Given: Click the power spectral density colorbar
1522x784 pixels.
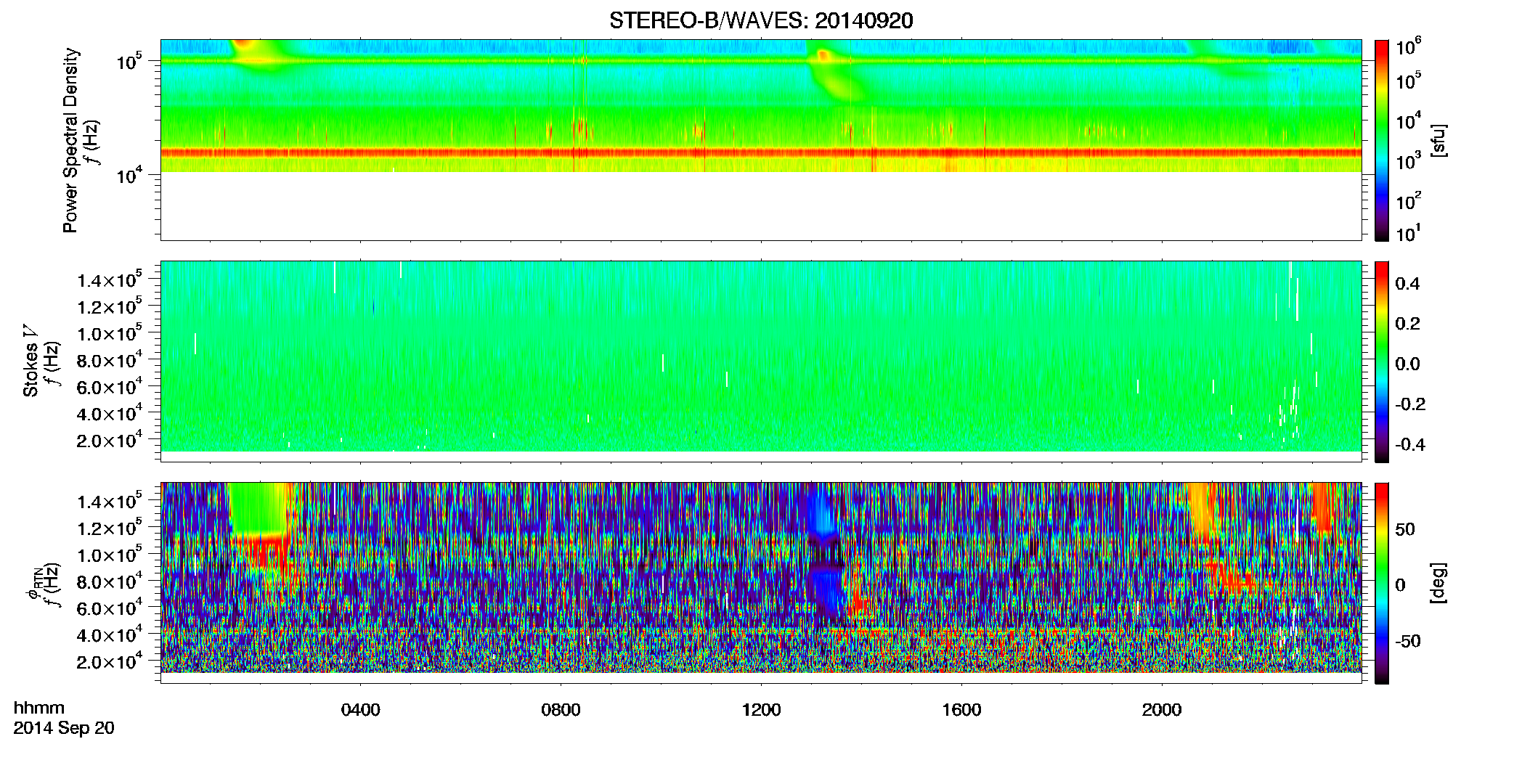Looking at the screenshot, I should click(x=1382, y=140).
